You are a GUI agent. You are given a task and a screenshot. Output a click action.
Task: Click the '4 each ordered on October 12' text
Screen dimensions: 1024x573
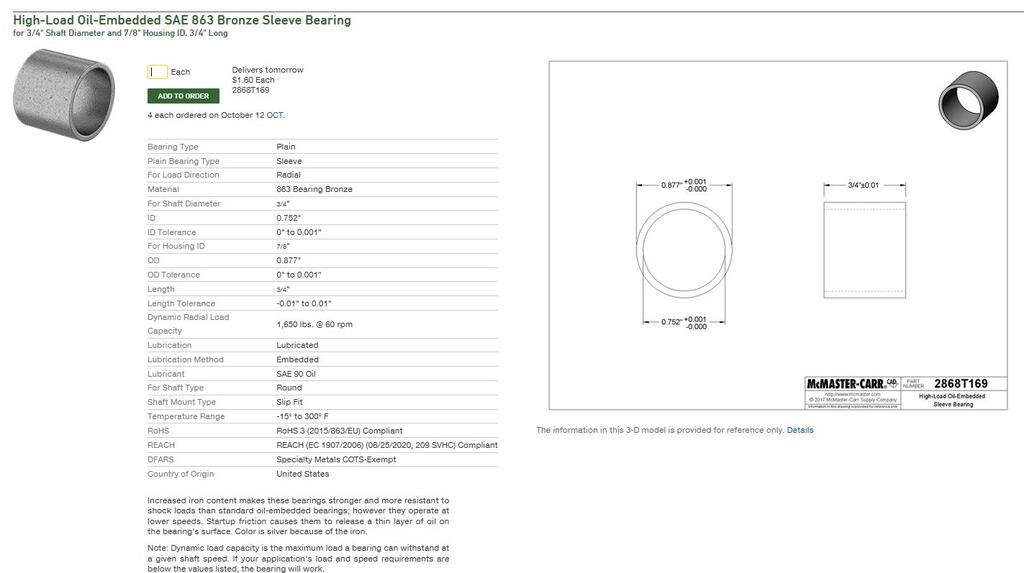pos(206,115)
